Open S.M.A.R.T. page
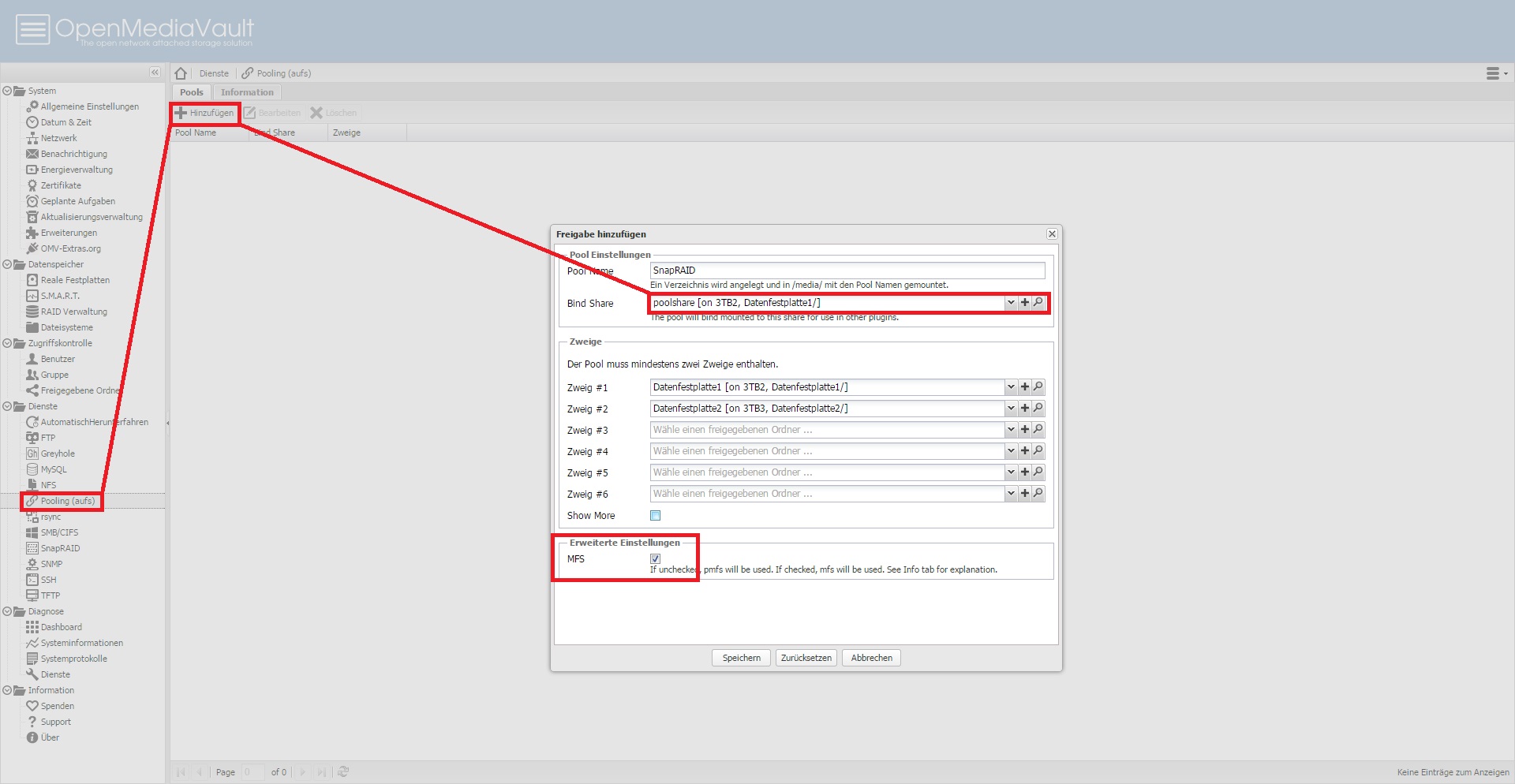The width and height of the screenshot is (1515, 784). tap(60, 296)
